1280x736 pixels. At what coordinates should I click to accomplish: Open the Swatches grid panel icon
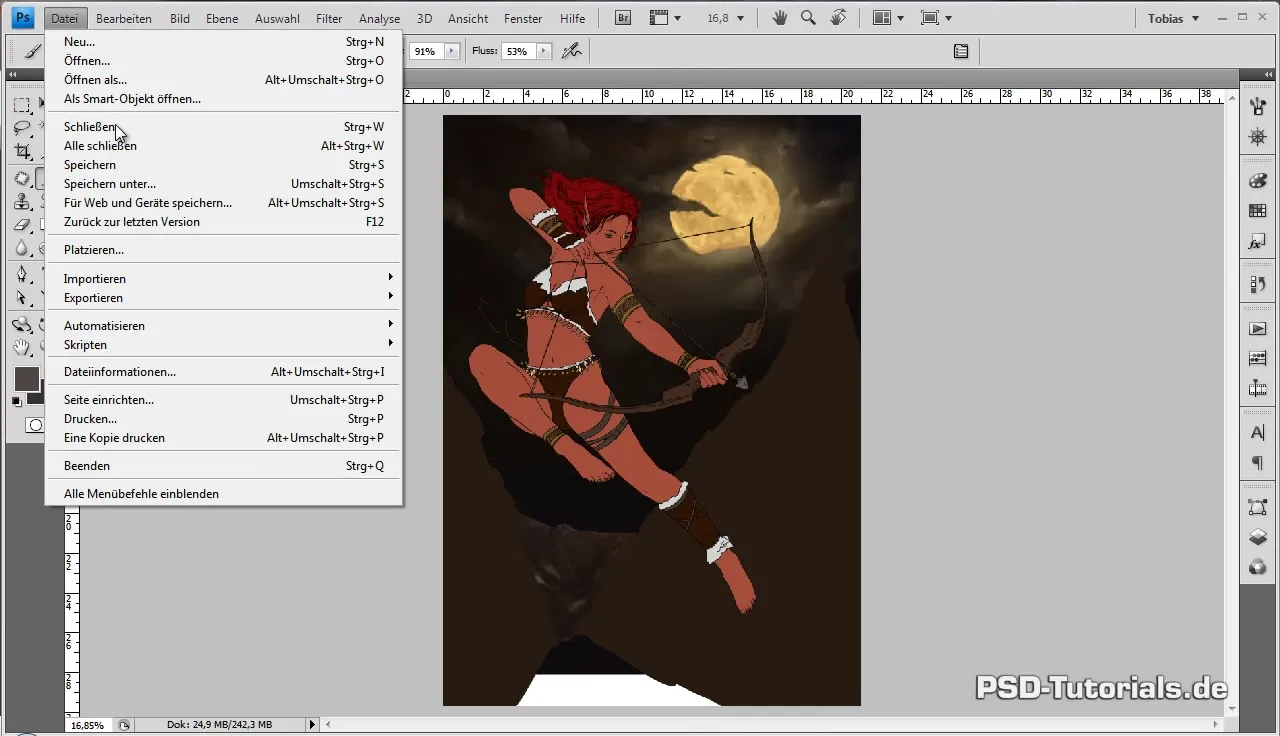[x=1258, y=211]
